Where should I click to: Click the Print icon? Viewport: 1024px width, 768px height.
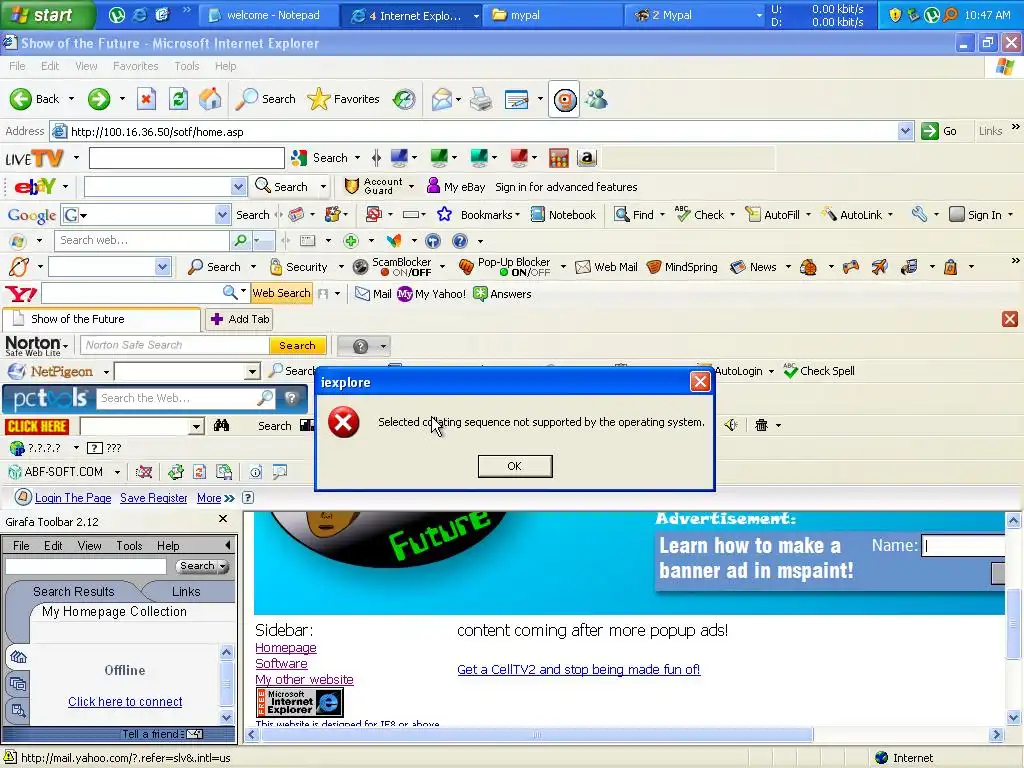[481, 99]
